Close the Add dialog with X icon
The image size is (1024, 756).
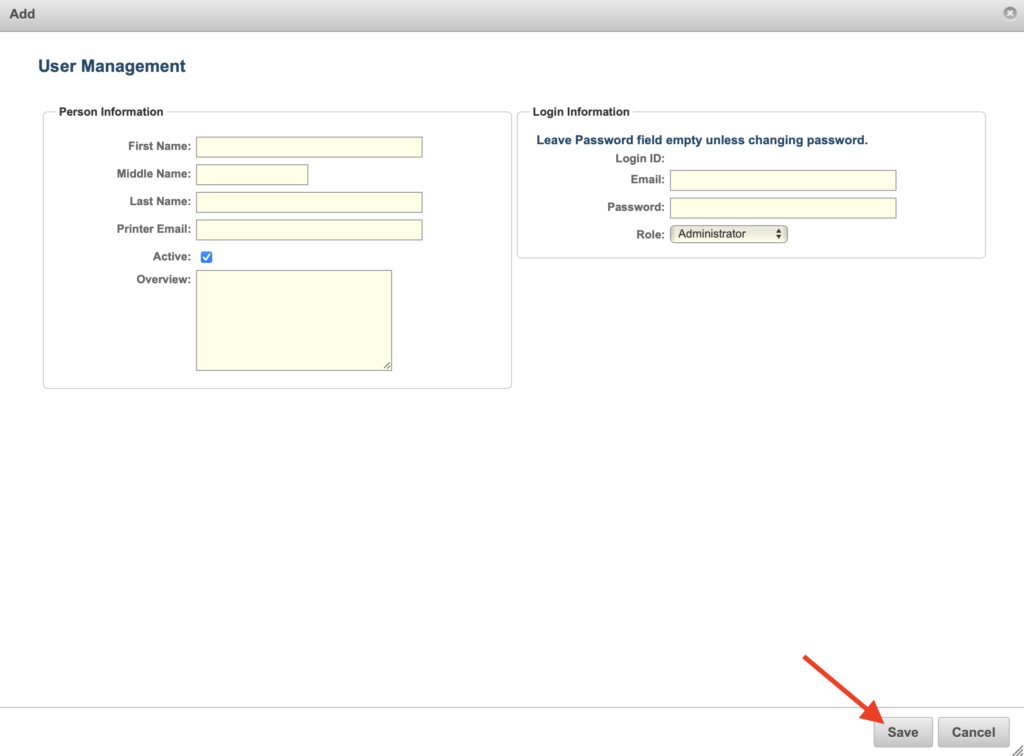tap(1010, 13)
